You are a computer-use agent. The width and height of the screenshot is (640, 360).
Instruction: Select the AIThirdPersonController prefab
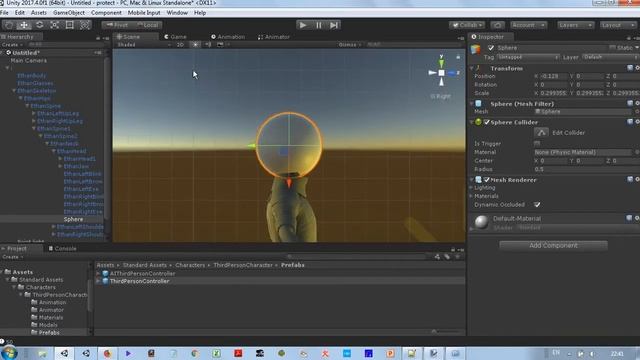tap(142, 273)
